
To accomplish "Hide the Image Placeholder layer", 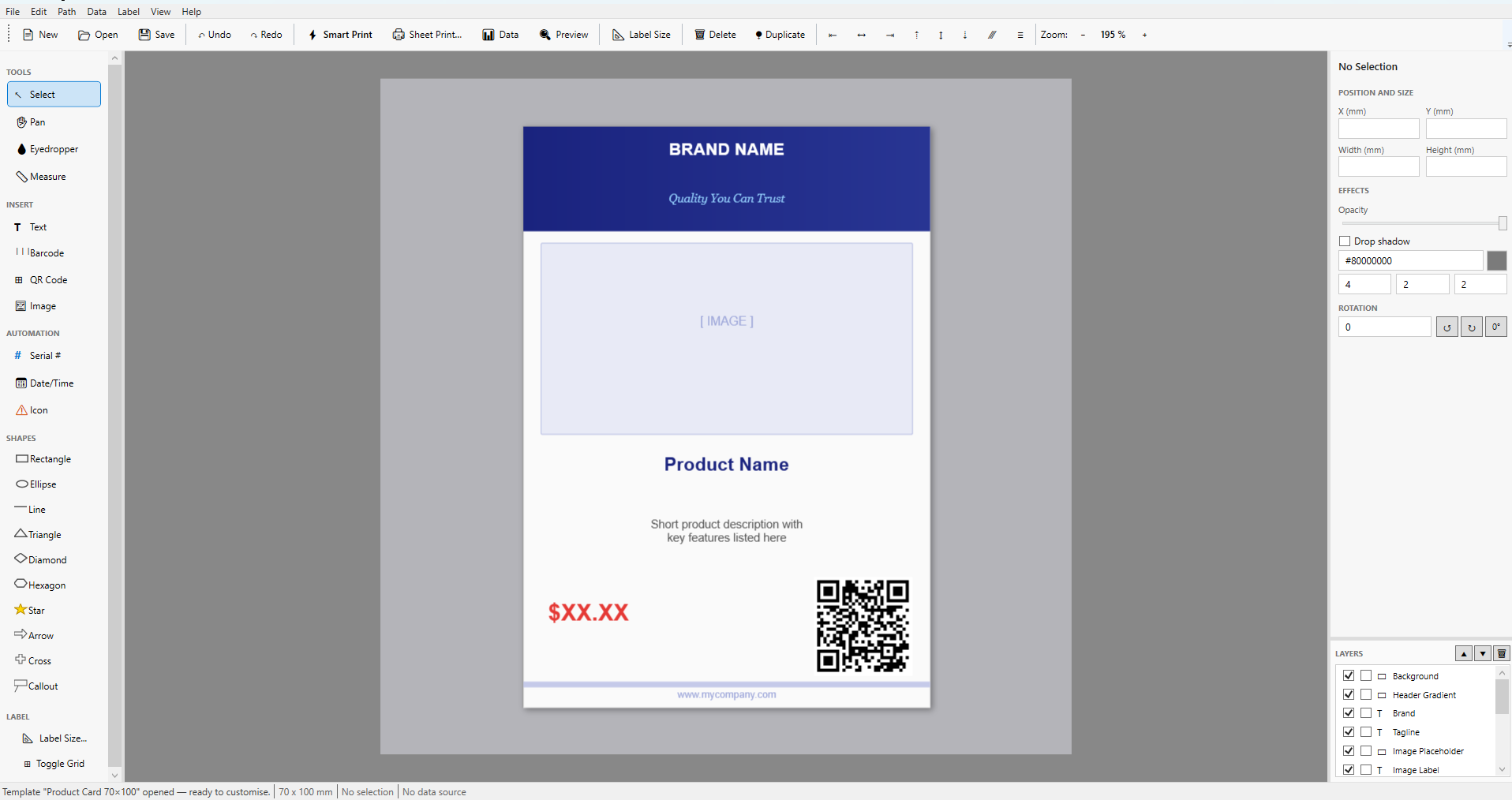I will 1349,751.
